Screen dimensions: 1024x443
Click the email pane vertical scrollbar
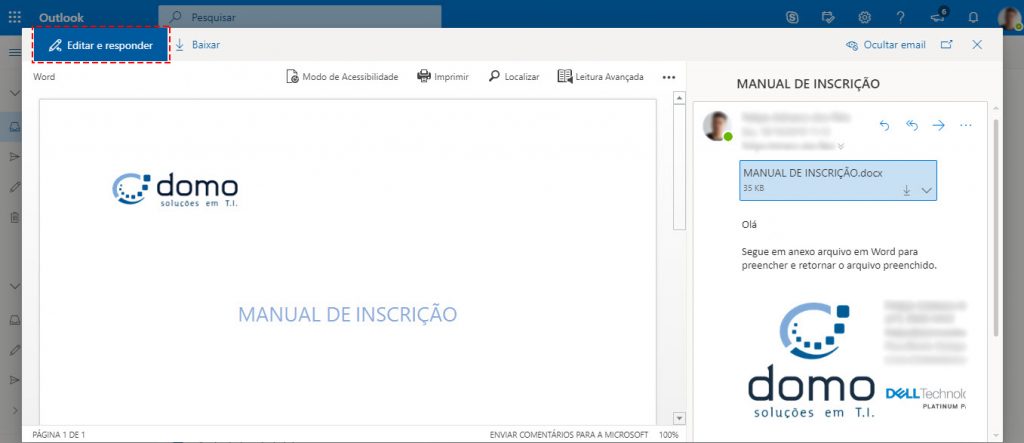(x=996, y=229)
